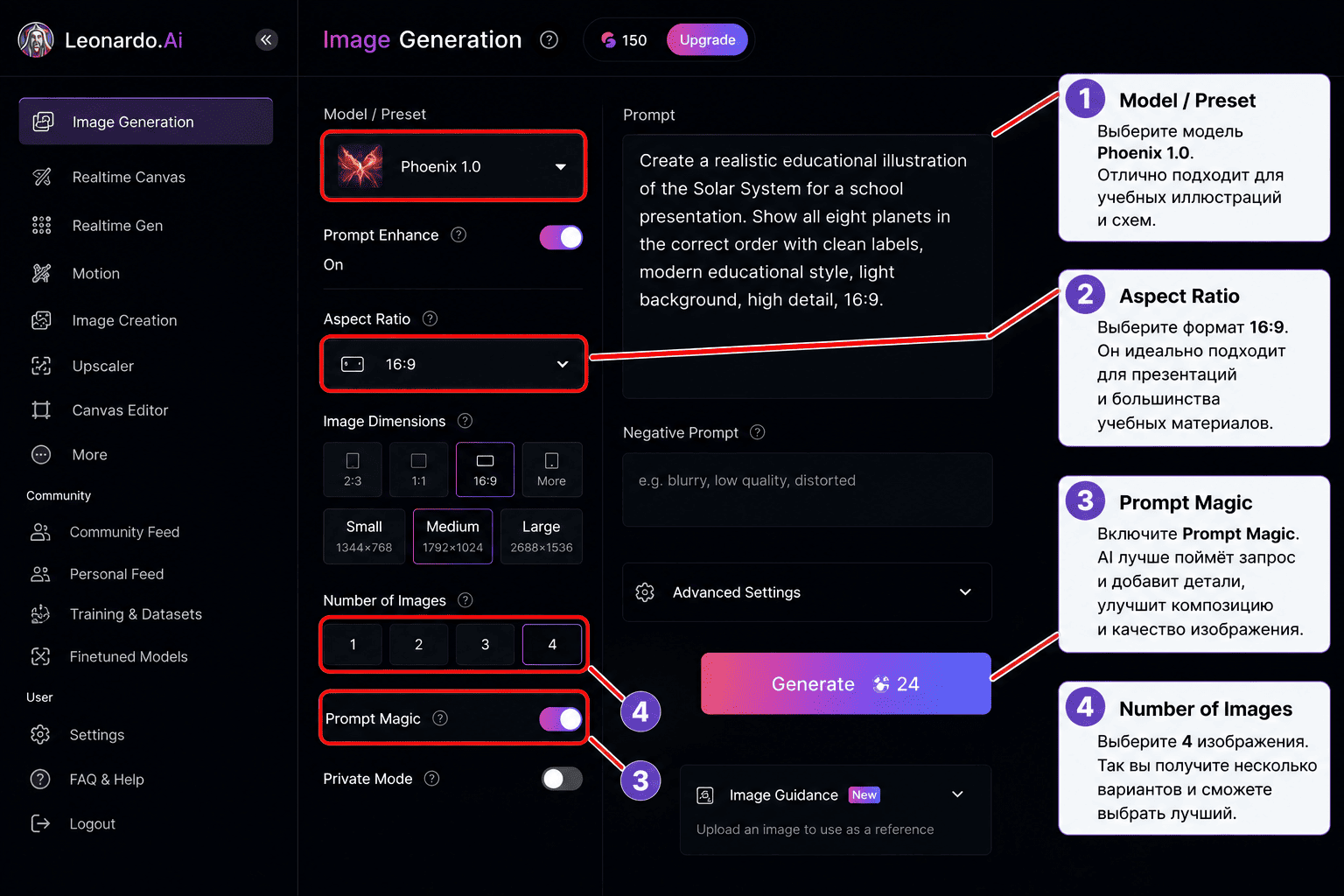Open Realtime Canvas from sidebar

coord(129,177)
